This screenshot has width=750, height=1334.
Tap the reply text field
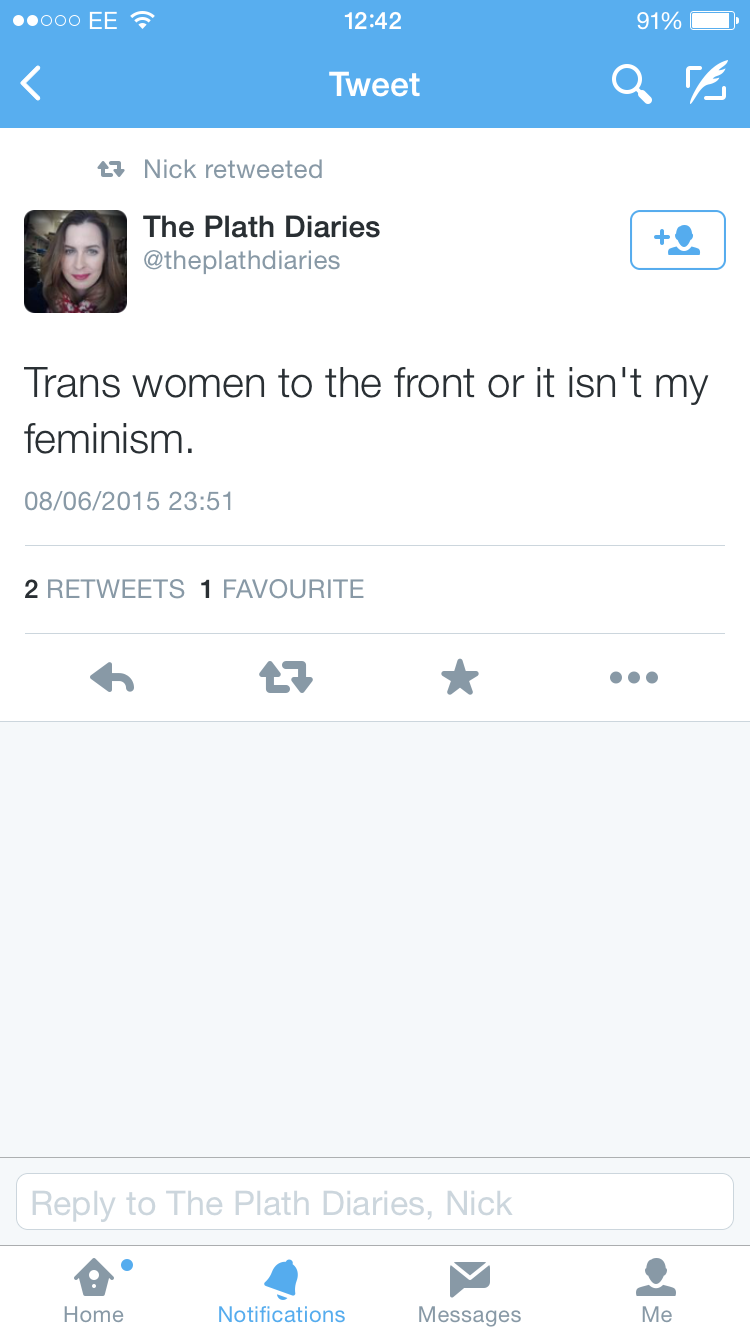pyautogui.click(x=375, y=1202)
